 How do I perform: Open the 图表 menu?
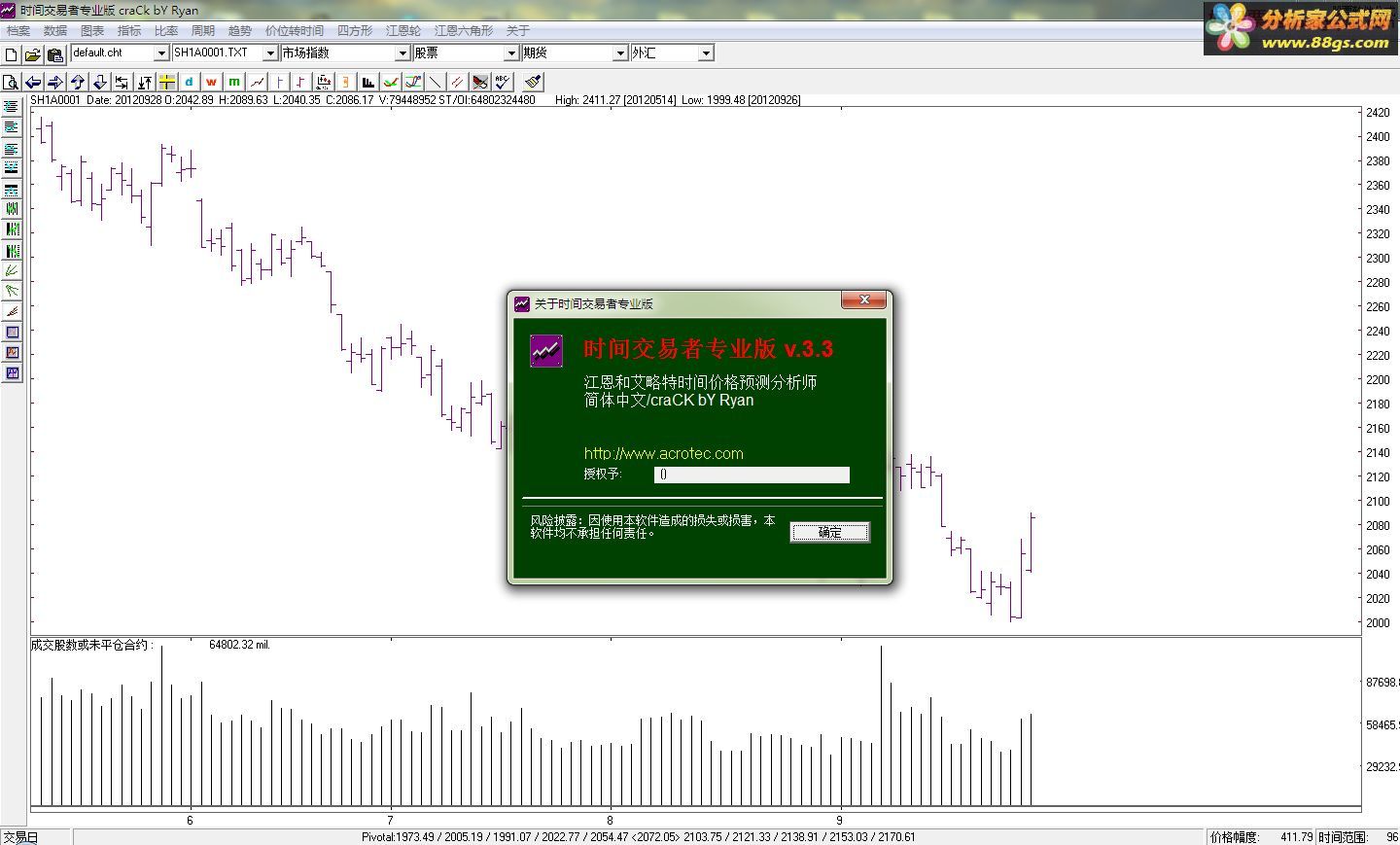pyautogui.click(x=92, y=31)
